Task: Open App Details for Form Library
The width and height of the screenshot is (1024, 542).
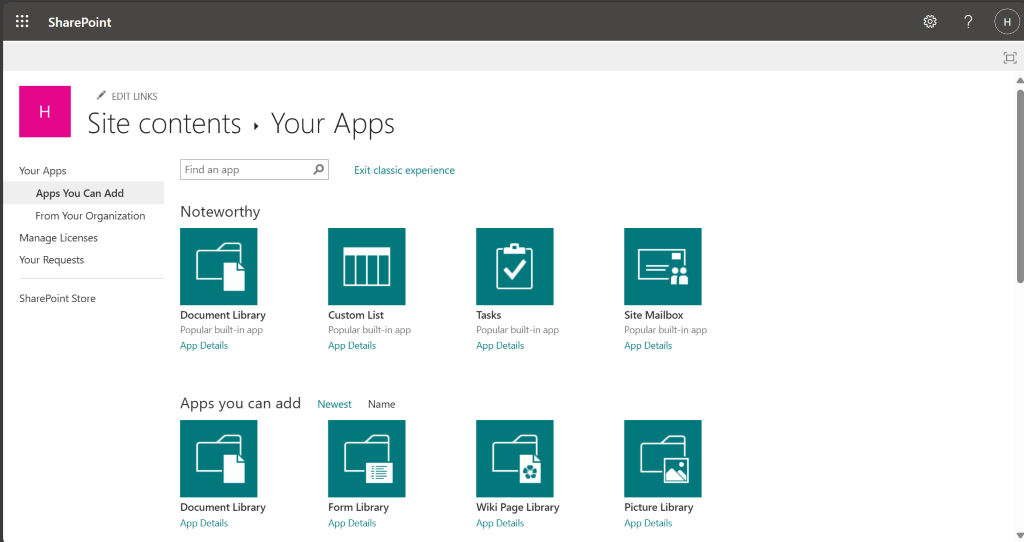Action: 352,523
